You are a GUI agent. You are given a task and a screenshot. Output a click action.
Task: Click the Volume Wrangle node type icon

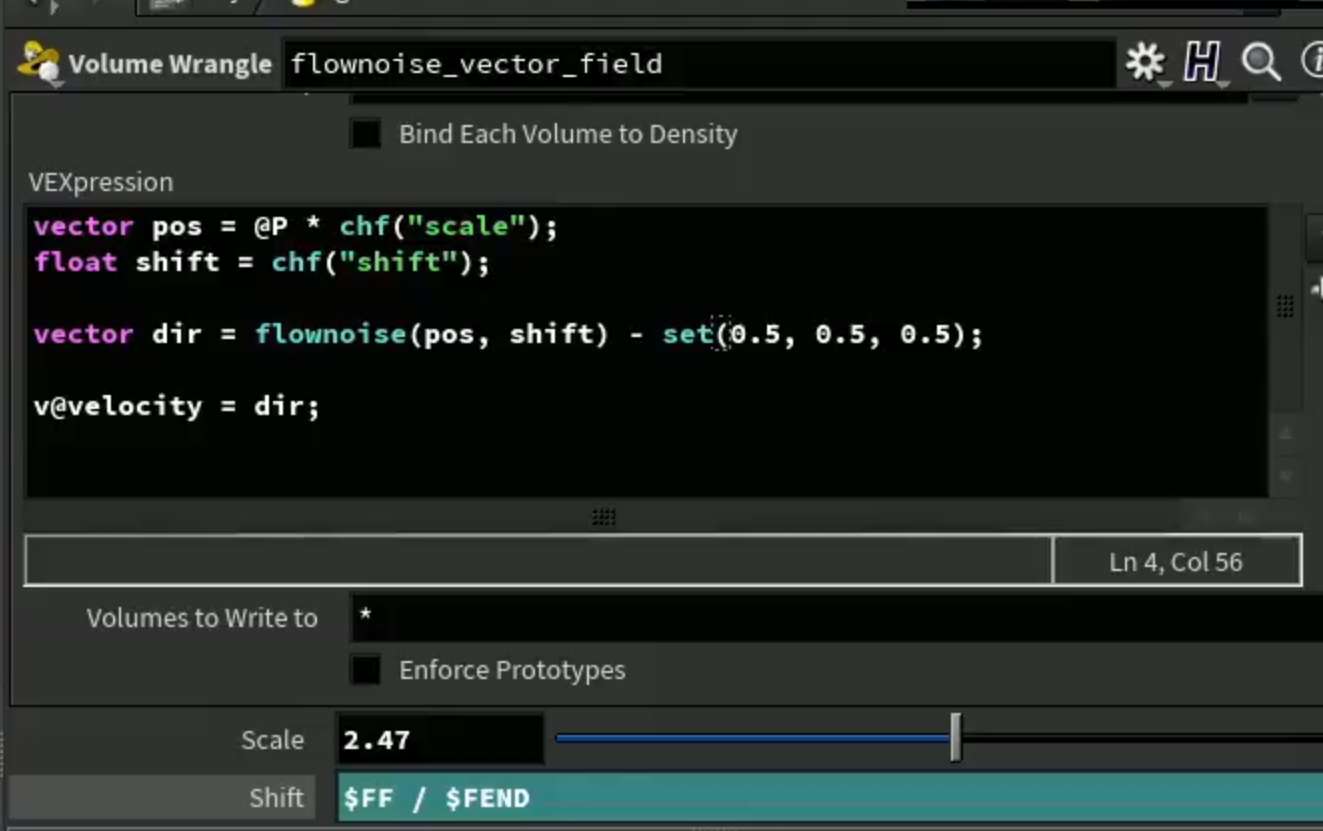[x=39, y=63]
